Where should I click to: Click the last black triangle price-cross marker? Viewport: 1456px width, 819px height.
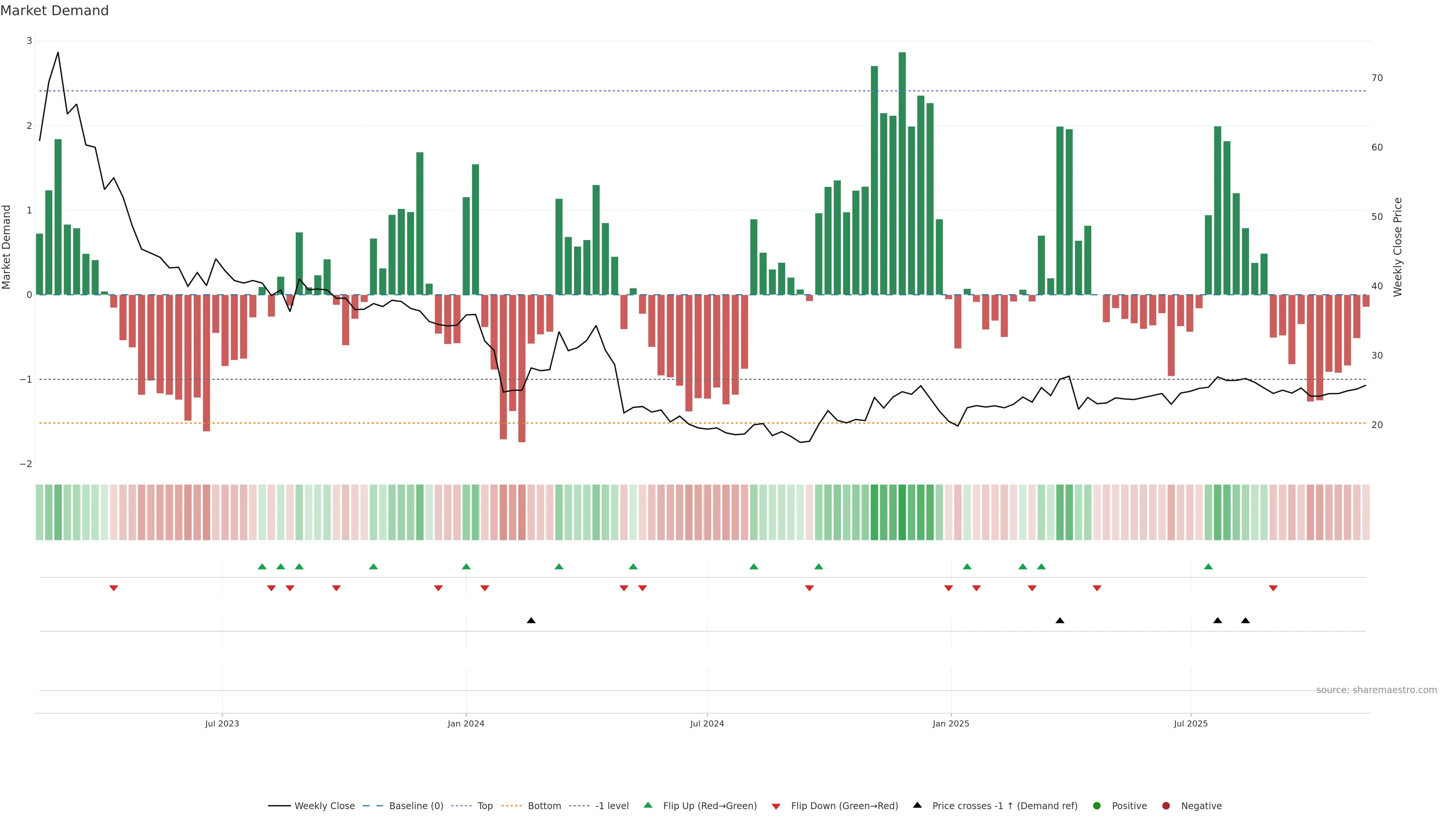click(1245, 621)
